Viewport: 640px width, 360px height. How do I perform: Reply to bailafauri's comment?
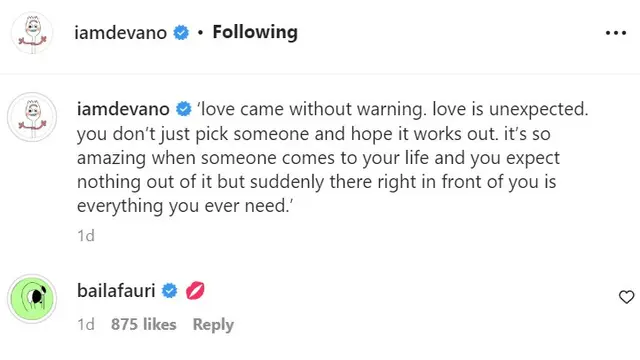click(213, 324)
